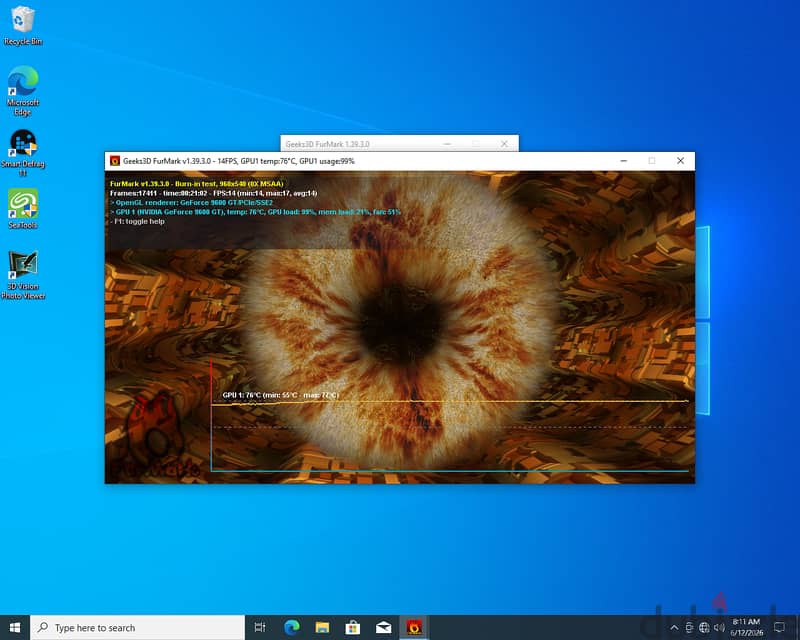
Task: Open Microsoft Store from the taskbar
Action: click(353, 627)
